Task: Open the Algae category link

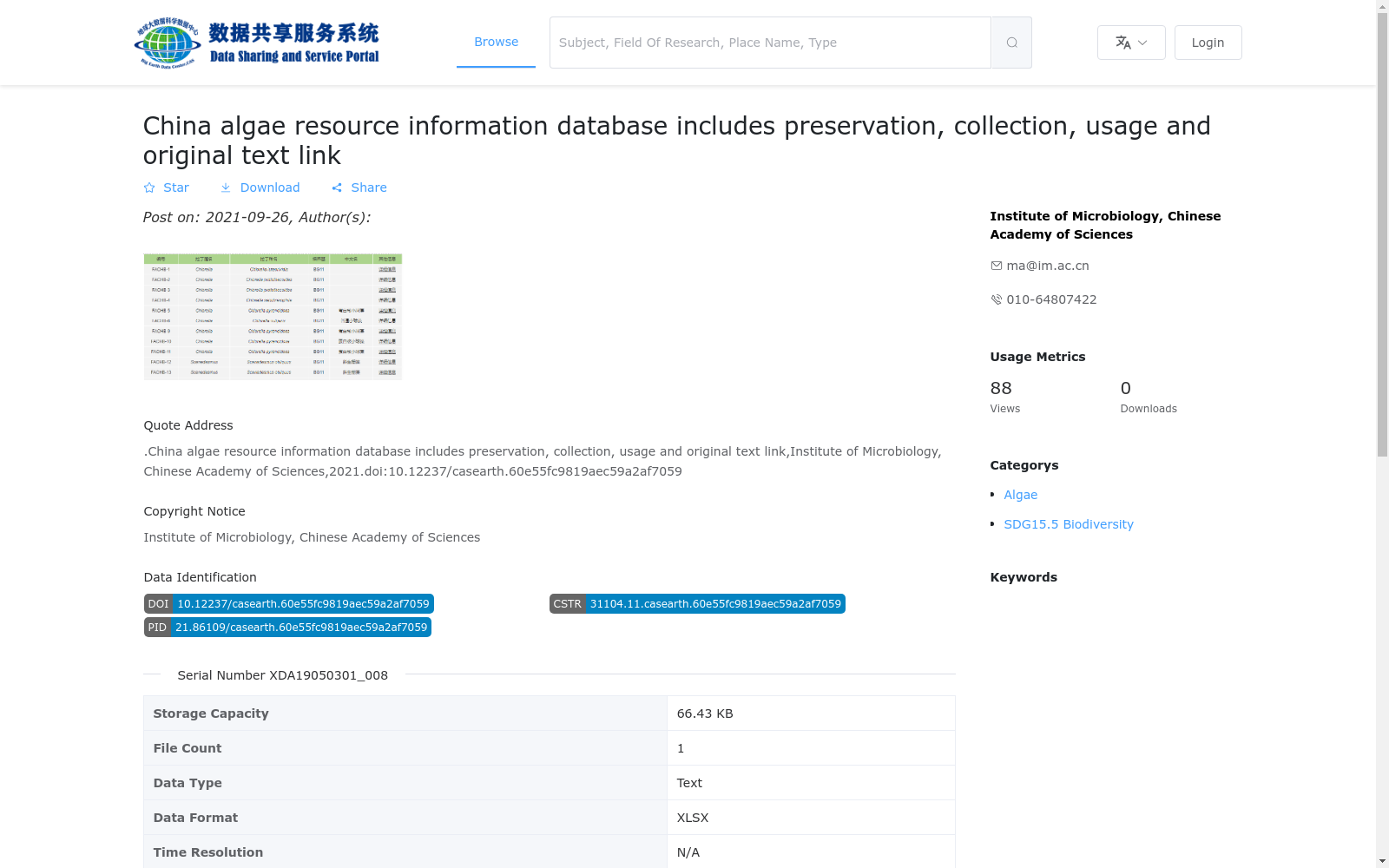Action: click(1021, 495)
